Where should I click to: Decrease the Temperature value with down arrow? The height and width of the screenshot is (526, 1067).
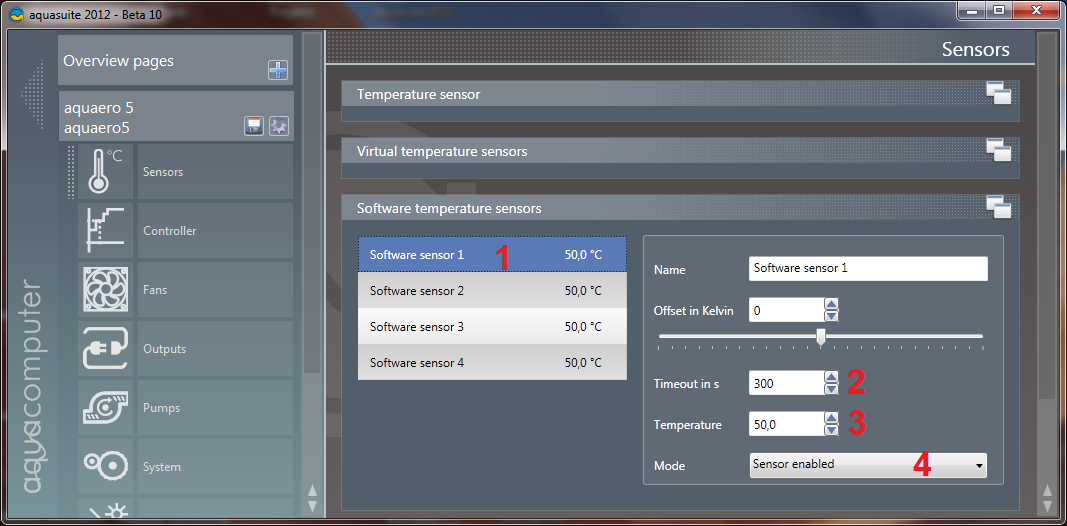click(831, 431)
